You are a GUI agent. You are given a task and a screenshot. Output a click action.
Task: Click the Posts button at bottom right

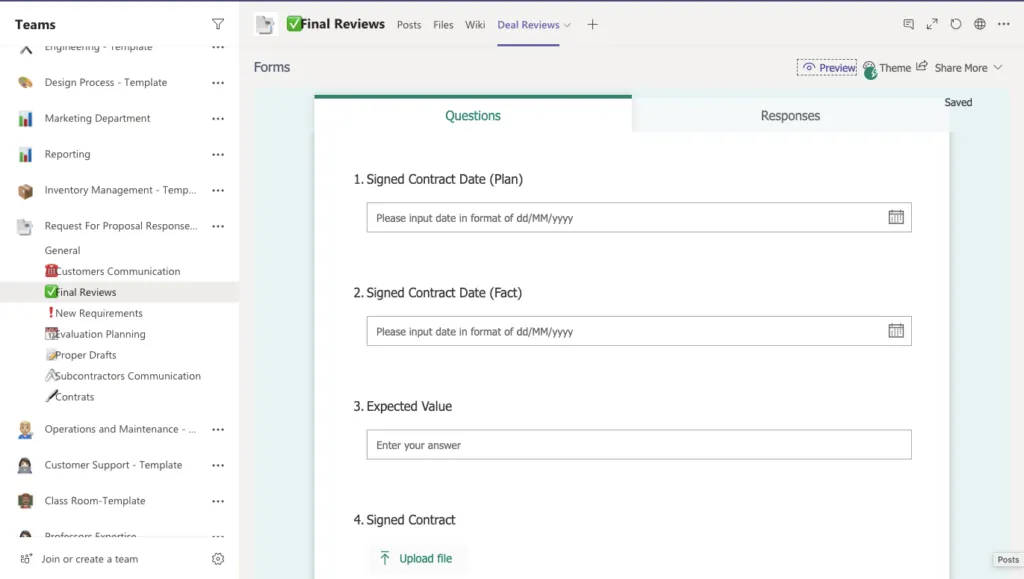click(x=1008, y=559)
